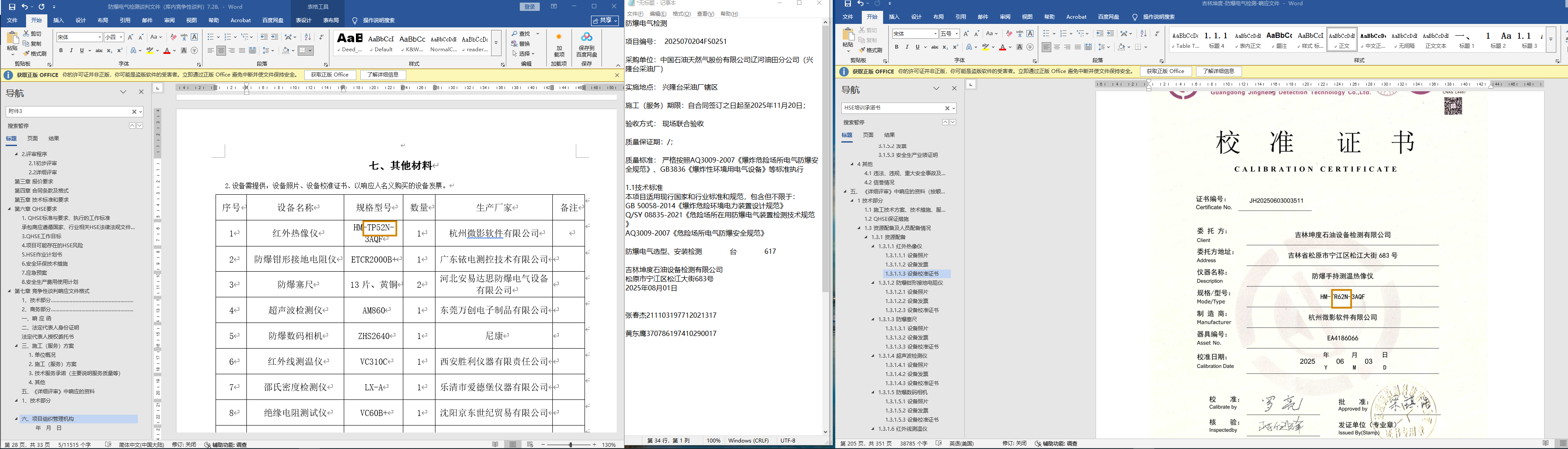Click 获取正版 Office in the 谈判文件 Word window
This screenshot has height=449, width=1568.
click(330, 75)
